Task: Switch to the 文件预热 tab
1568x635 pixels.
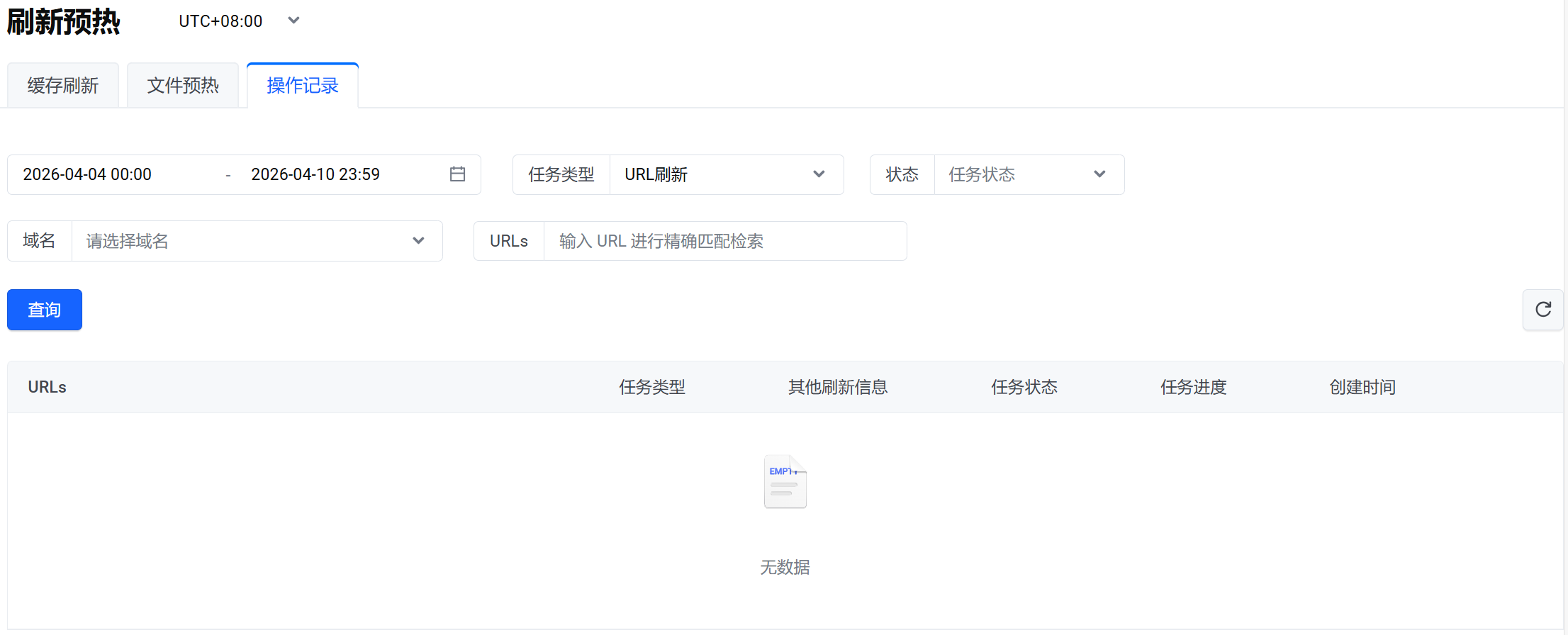Action: coord(183,86)
